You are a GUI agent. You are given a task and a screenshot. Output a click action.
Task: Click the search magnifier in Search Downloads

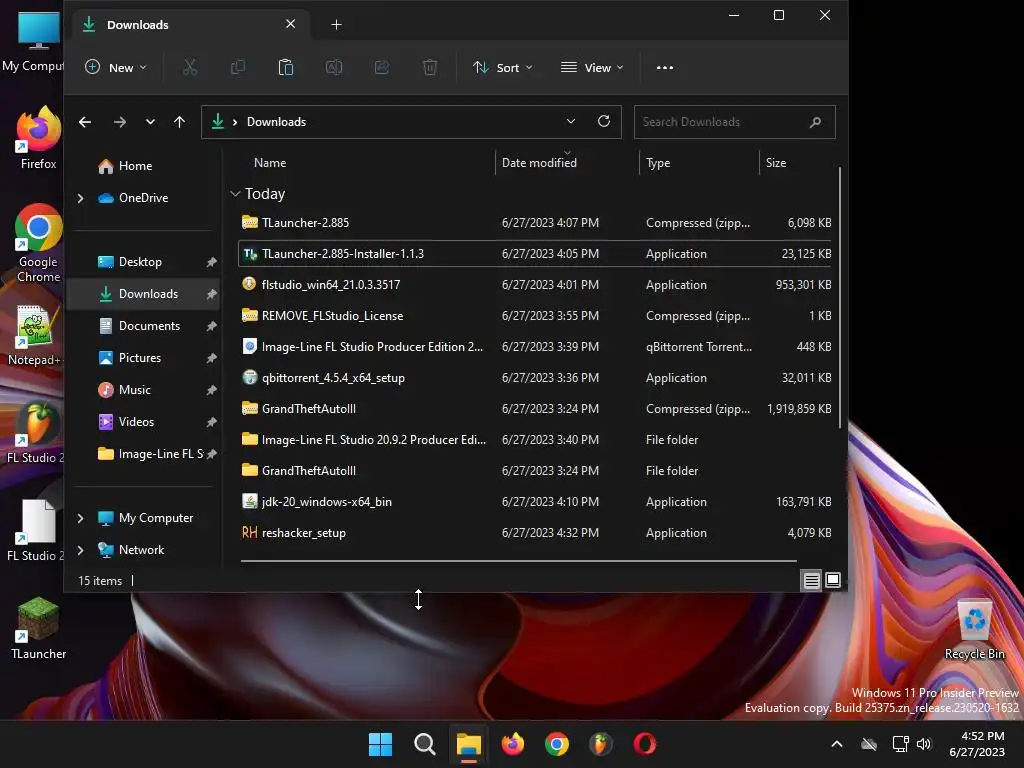(815, 122)
